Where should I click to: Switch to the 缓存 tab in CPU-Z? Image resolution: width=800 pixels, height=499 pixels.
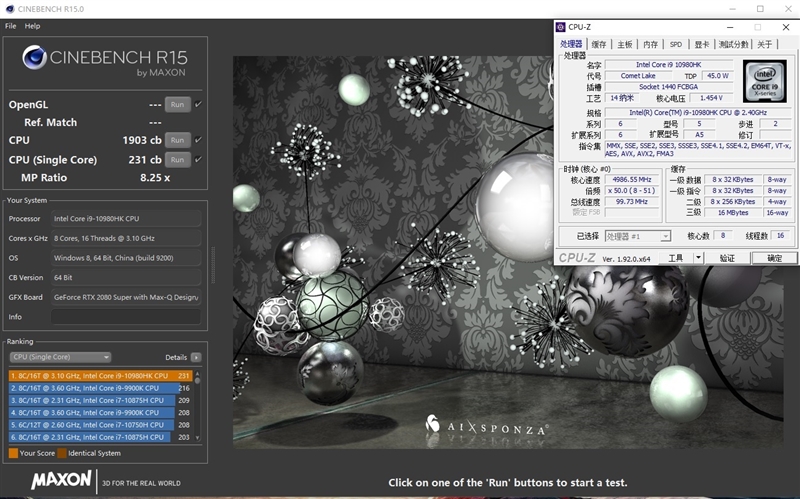pyautogui.click(x=599, y=44)
